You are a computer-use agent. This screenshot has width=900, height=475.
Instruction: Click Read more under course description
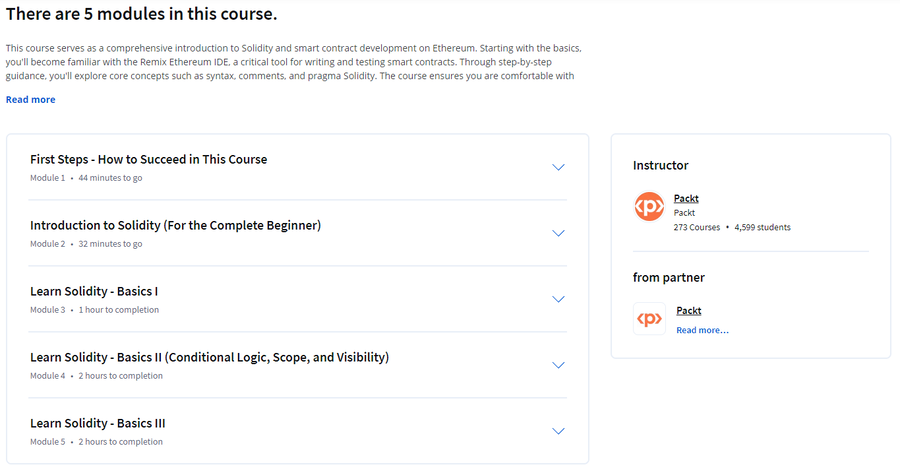click(30, 99)
